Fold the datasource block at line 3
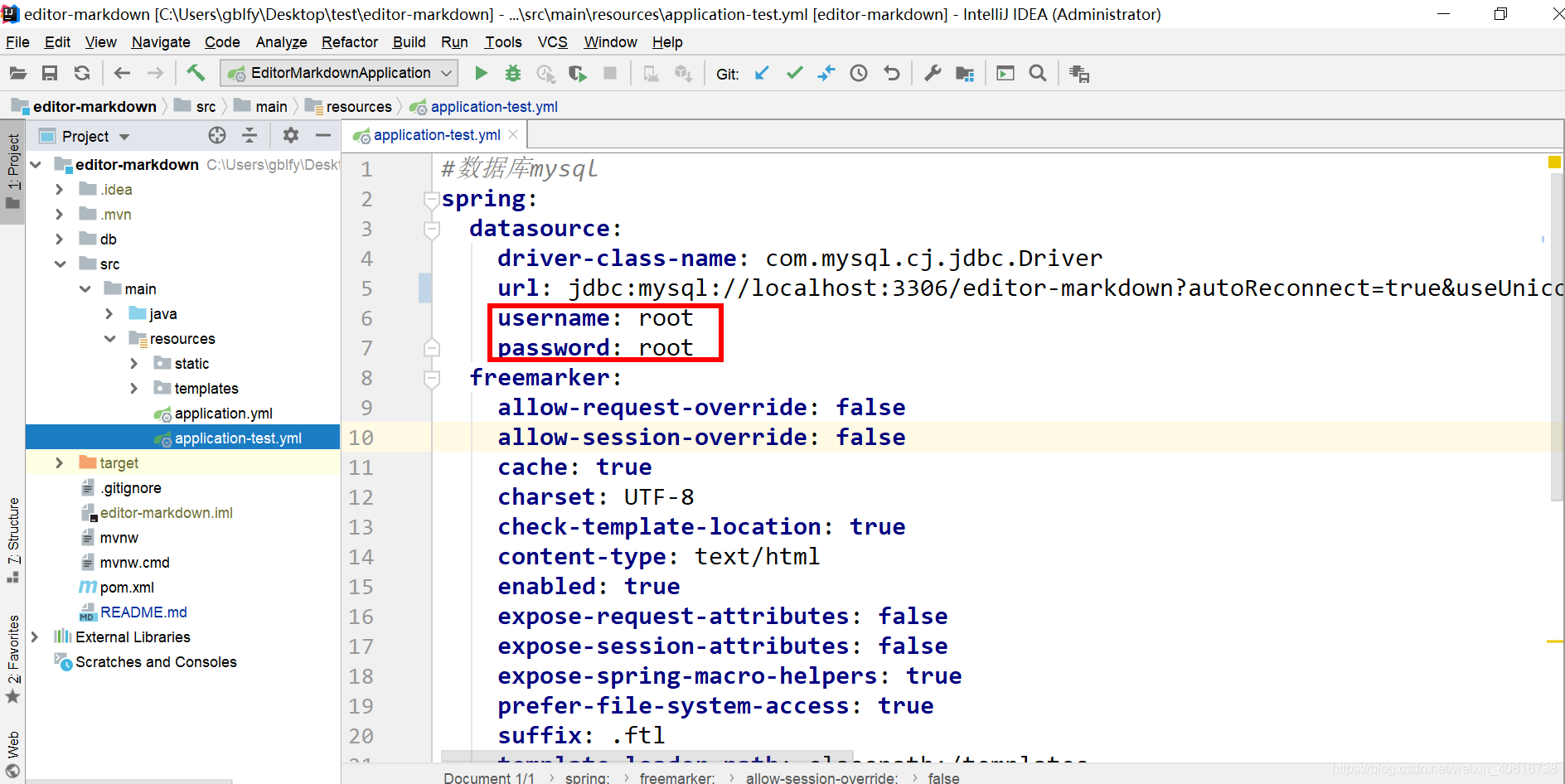Viewport: 1565px width, 784px height. pyautogui.click(x=431, y=230)
